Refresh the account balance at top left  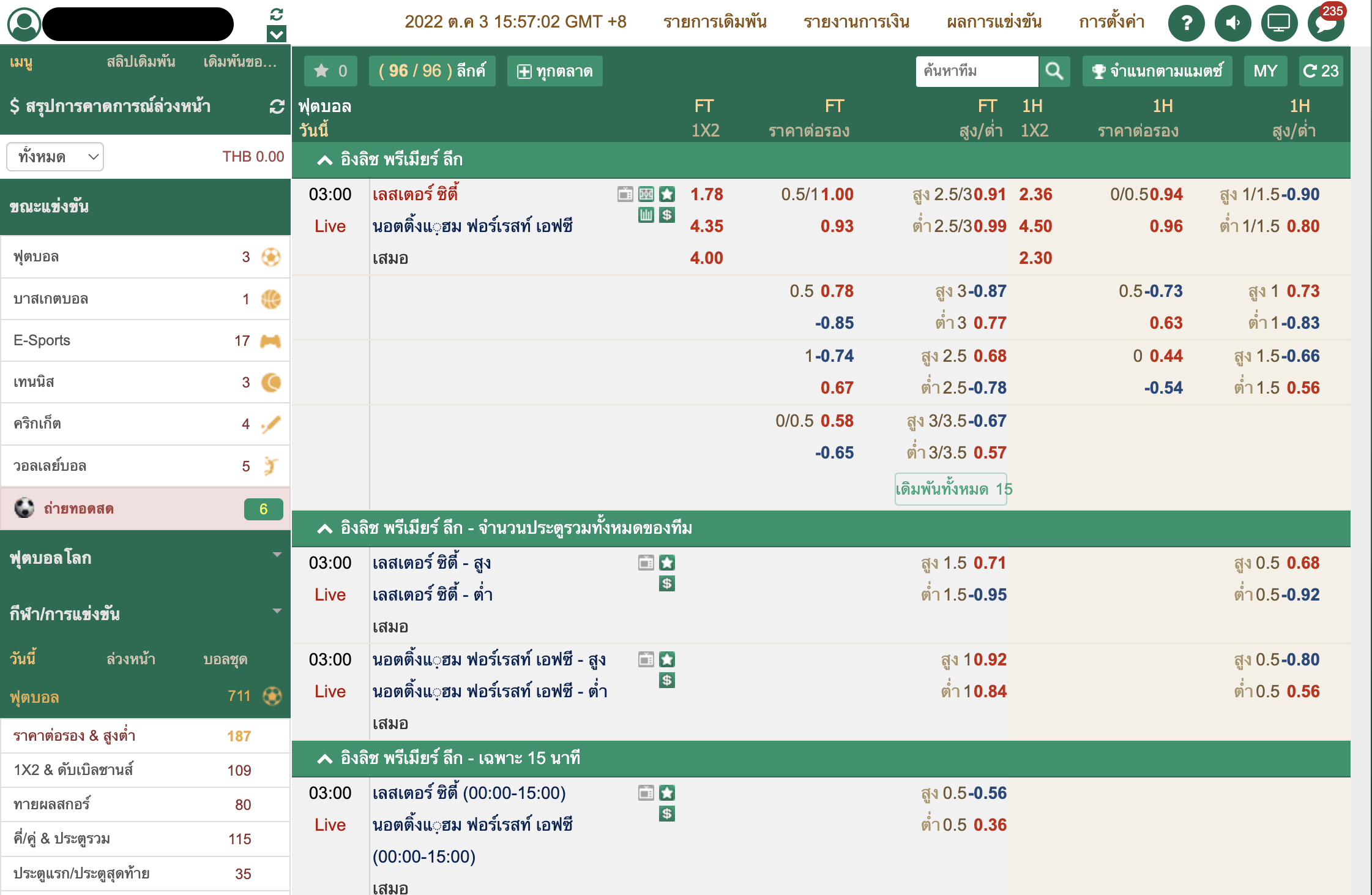pyautogui.click(x=277, y=13)
